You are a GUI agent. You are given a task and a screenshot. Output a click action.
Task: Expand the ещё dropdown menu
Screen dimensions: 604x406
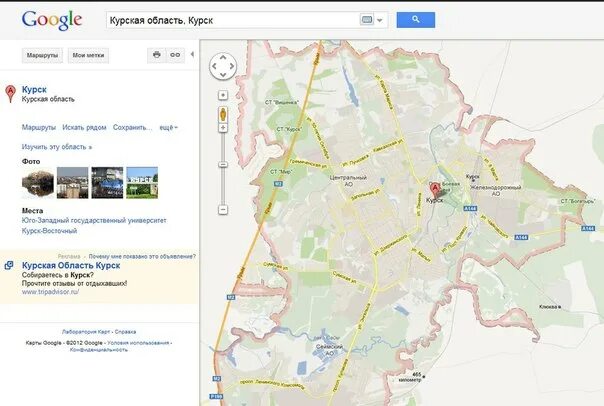click(x=168, y=127)
